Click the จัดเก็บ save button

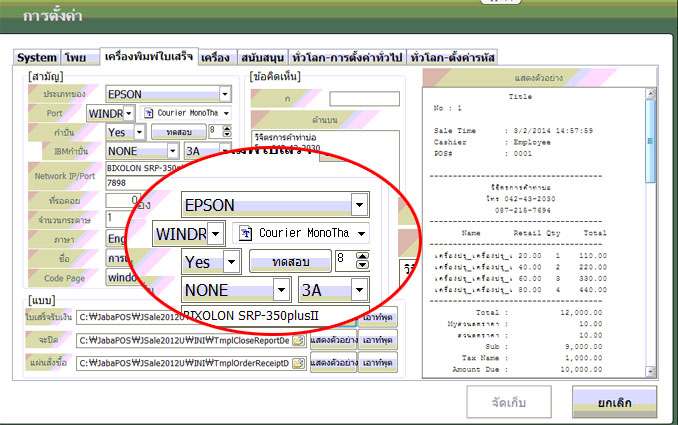(x=509, y=402)
